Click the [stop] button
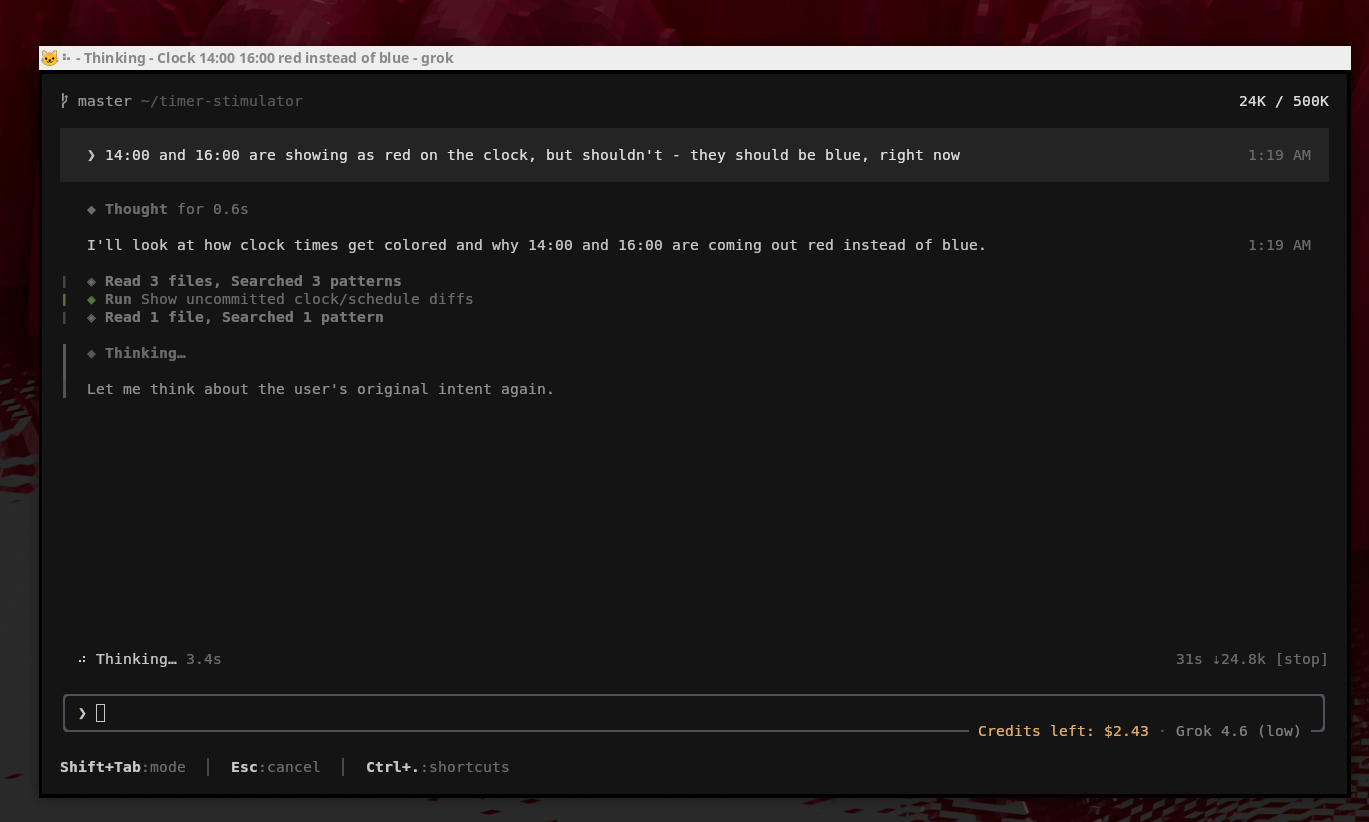The height and width of the screenshot is (822, 1369). [1302, 659]
